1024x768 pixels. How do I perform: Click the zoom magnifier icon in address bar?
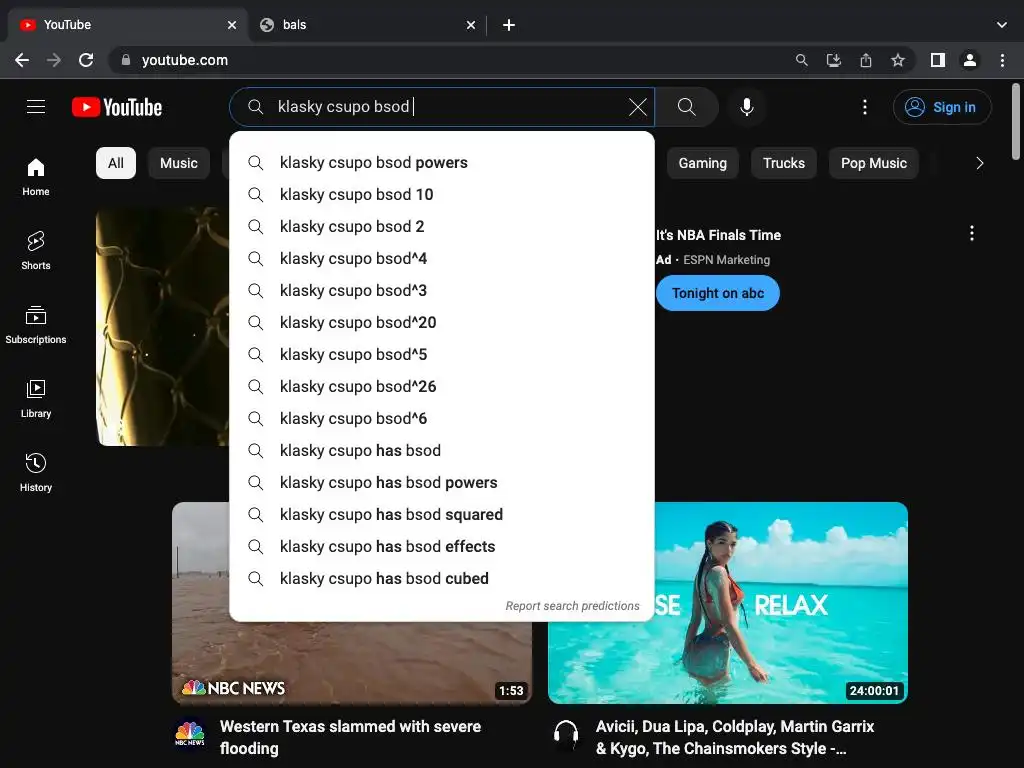(801, 60)
